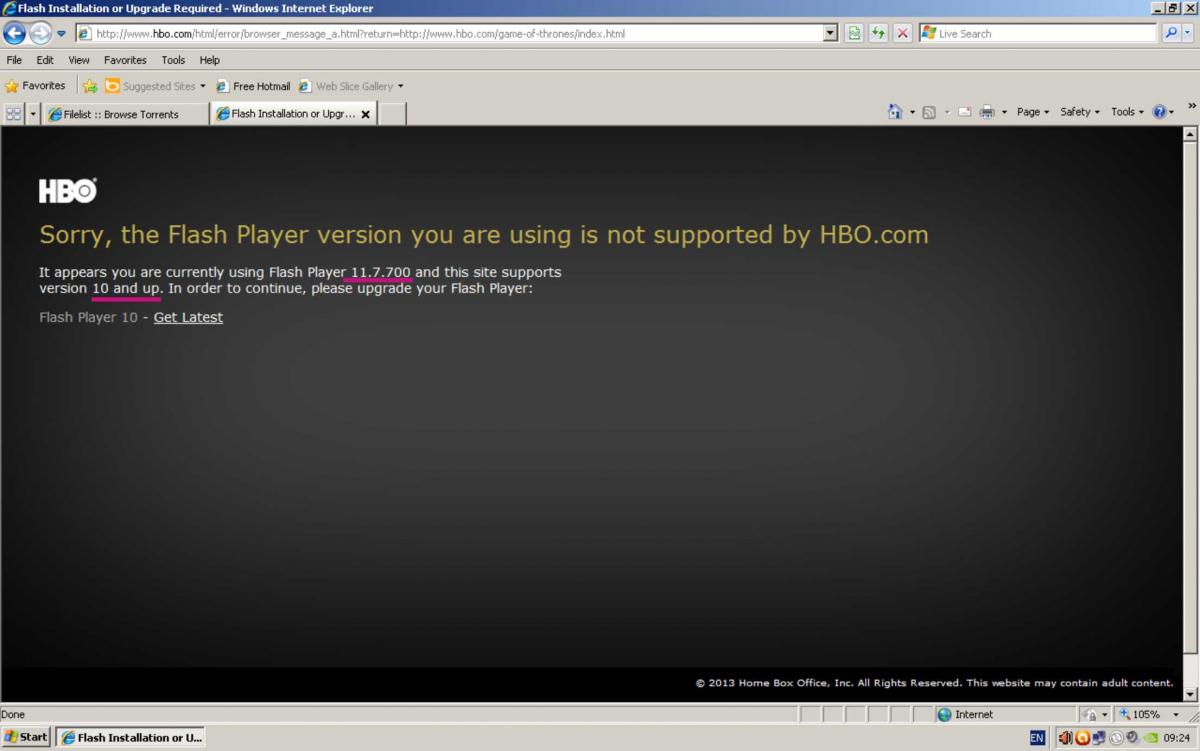Close the Flash Installation tab with X
The width and height of the screenshot is (1200, 751).
click(365, 114)
